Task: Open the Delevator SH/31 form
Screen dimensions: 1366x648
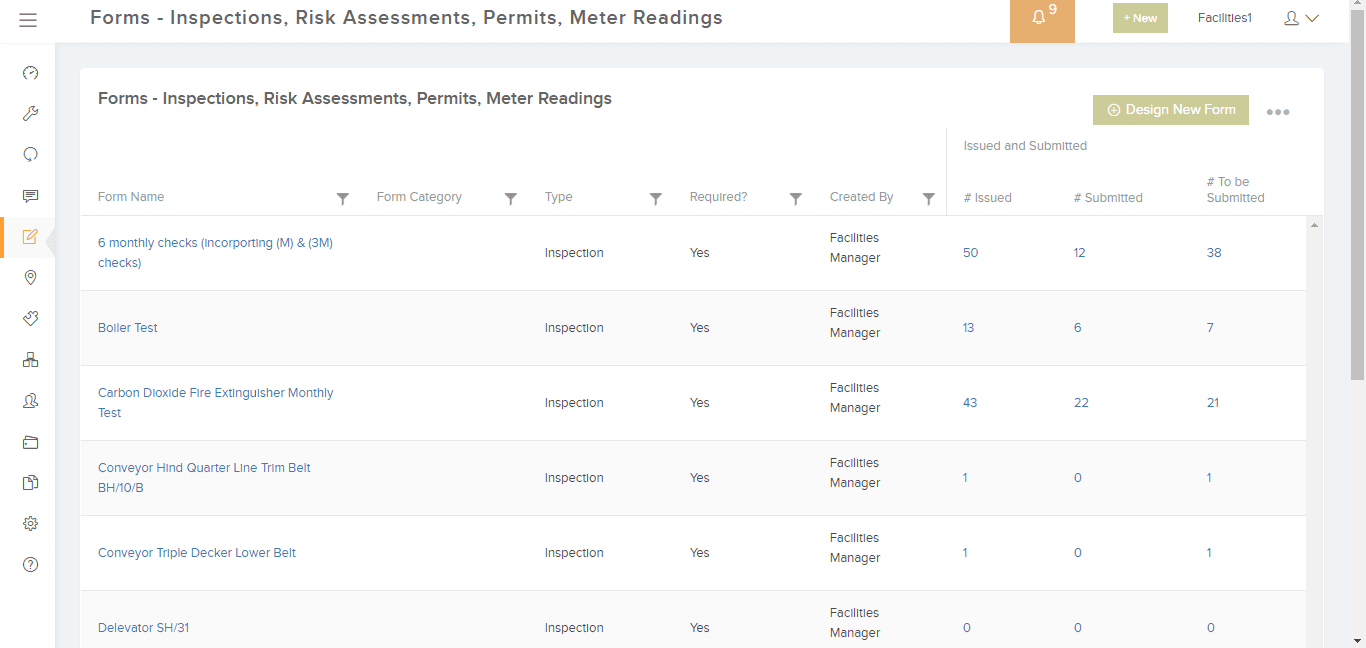Action: 143,628
